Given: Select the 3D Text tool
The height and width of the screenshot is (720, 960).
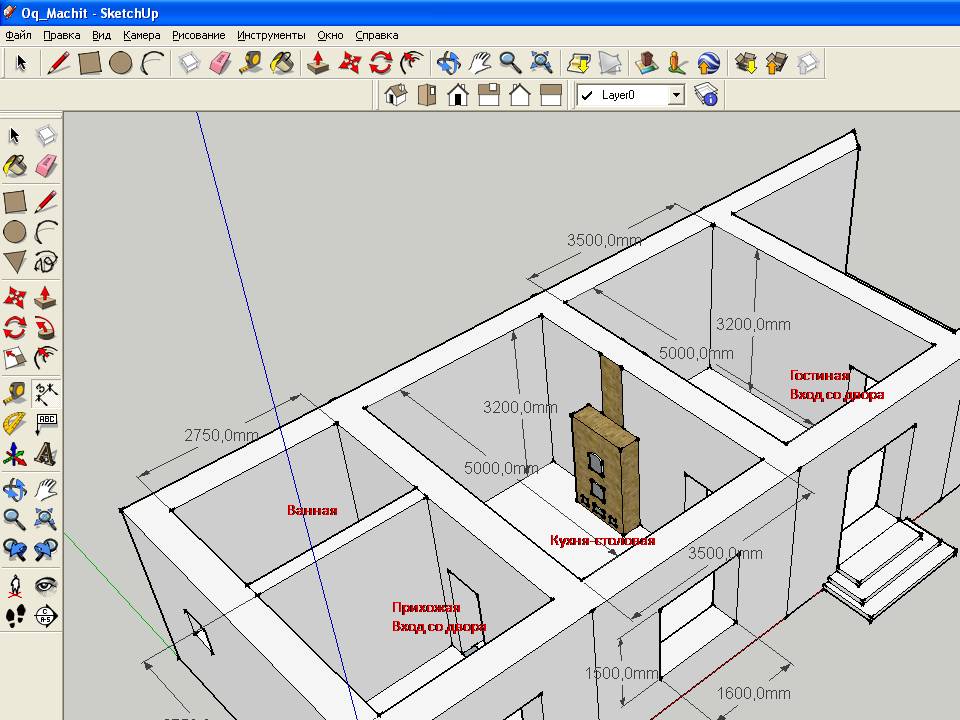Looking at the screenshot, I should point(46,455).
